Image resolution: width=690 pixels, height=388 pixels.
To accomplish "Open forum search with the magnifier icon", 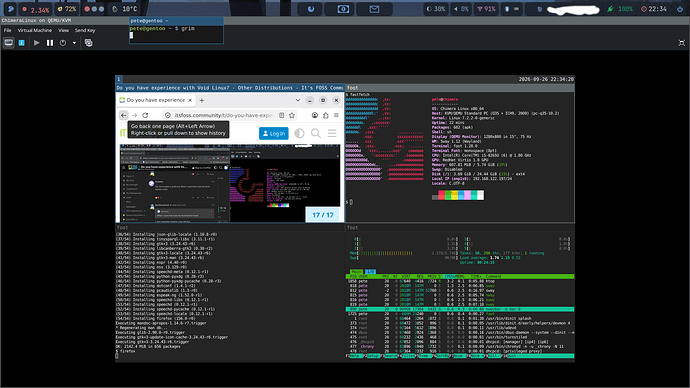I will (x=316, y=133).
